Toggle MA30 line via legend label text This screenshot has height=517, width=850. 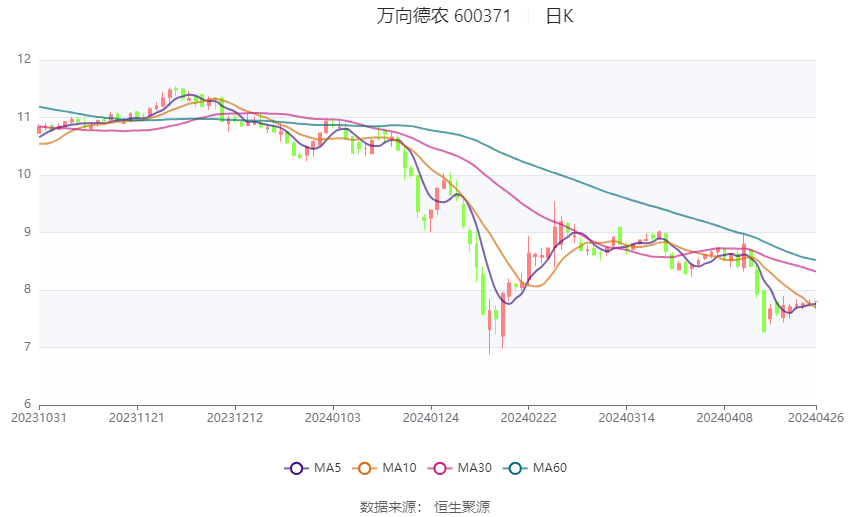point(473,467)
